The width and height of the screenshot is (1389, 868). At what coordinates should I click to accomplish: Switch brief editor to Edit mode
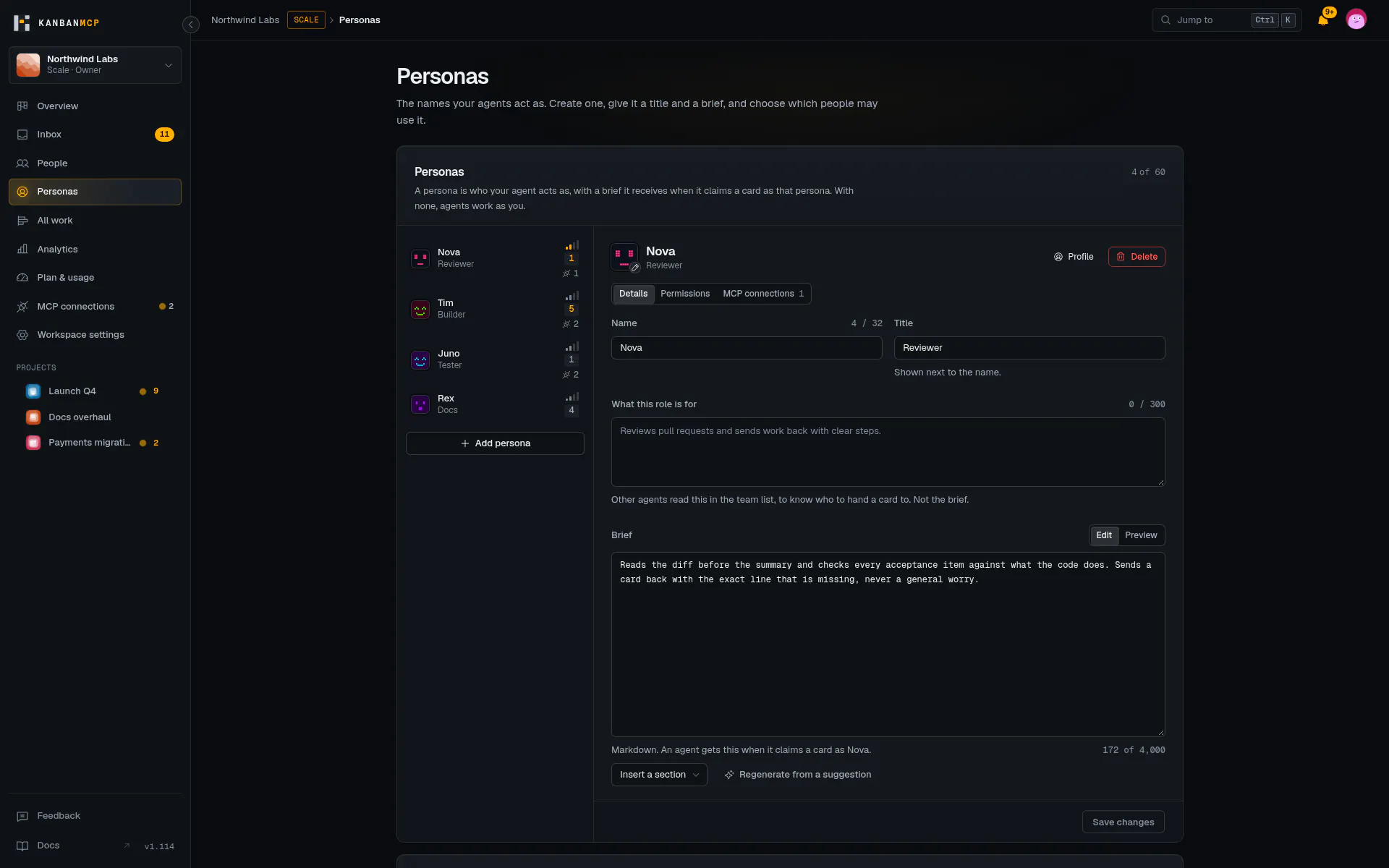[x=1104, y=535]
